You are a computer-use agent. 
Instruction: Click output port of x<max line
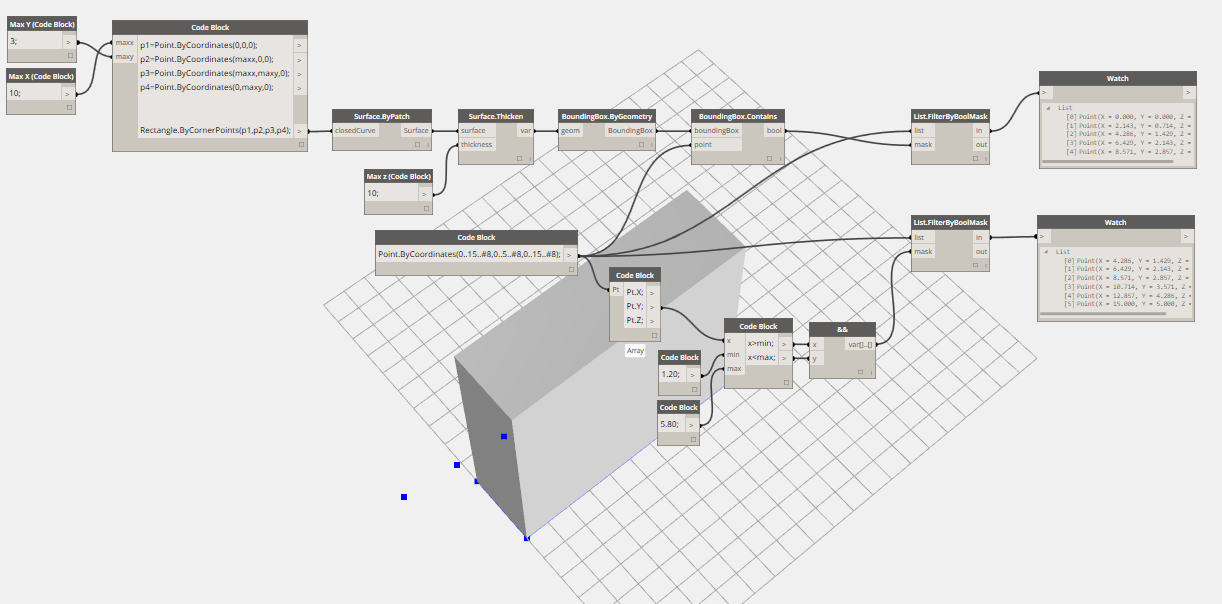pyautogui.click(x=786, y=357)
